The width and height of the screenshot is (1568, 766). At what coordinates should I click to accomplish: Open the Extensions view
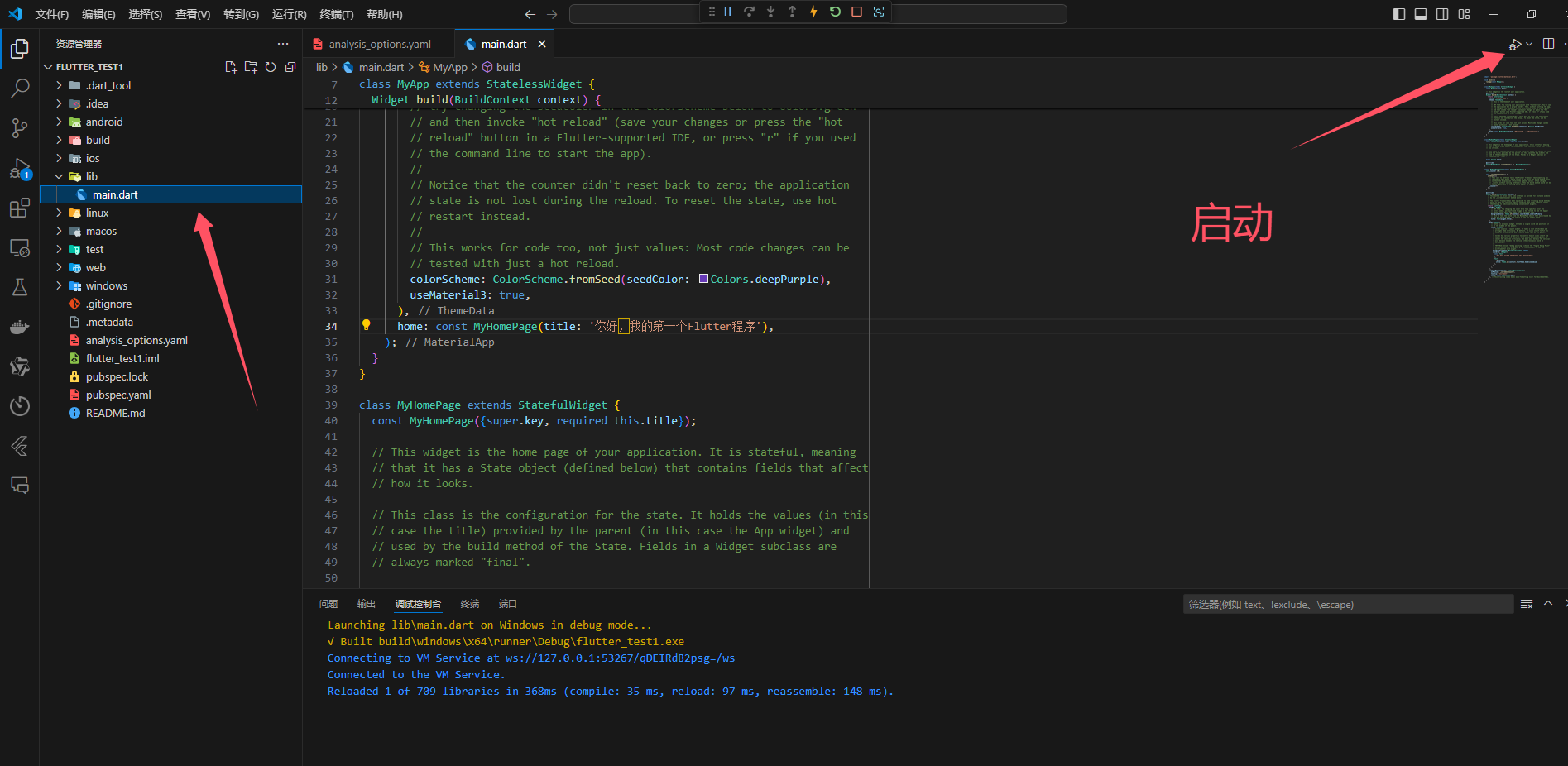[20, 208]
